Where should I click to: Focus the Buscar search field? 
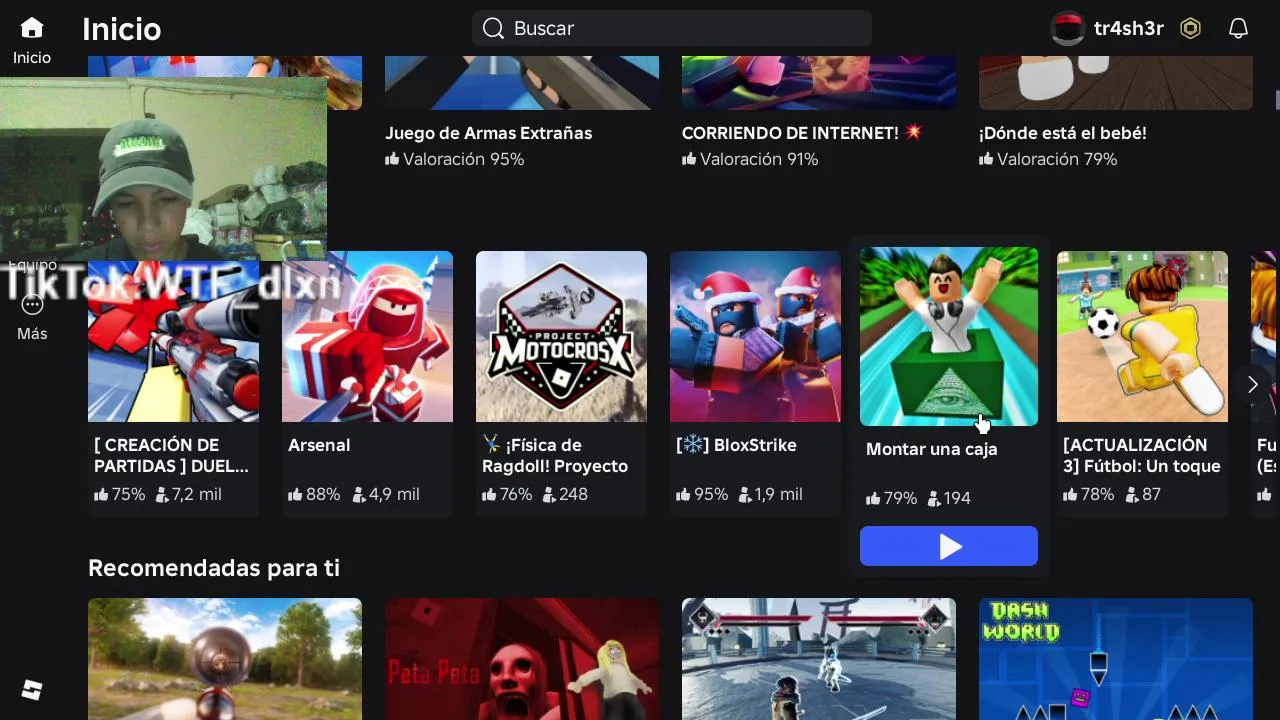(x=672, y=28)
